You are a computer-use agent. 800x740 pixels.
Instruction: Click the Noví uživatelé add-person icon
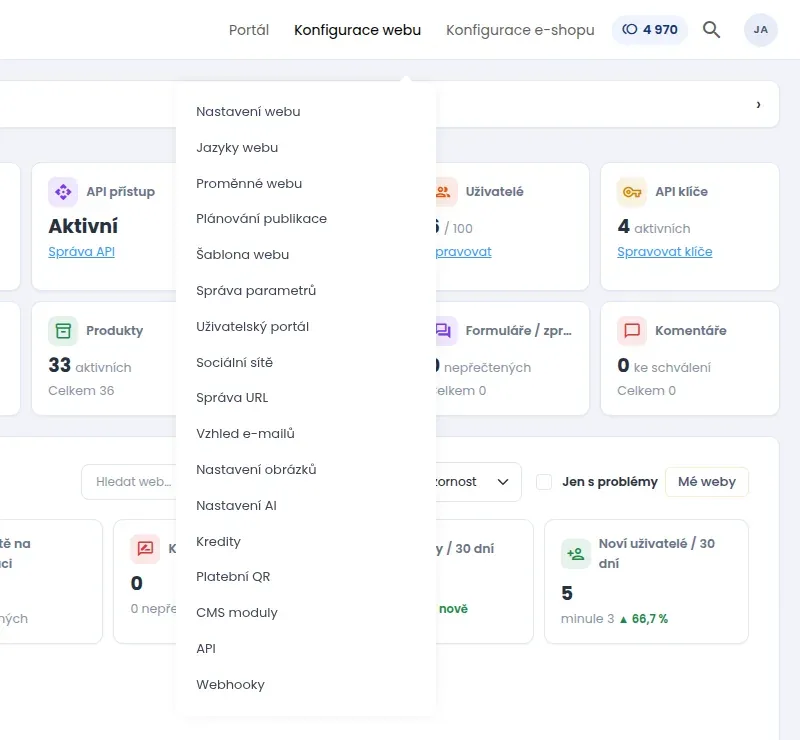[x=576, y=554]
